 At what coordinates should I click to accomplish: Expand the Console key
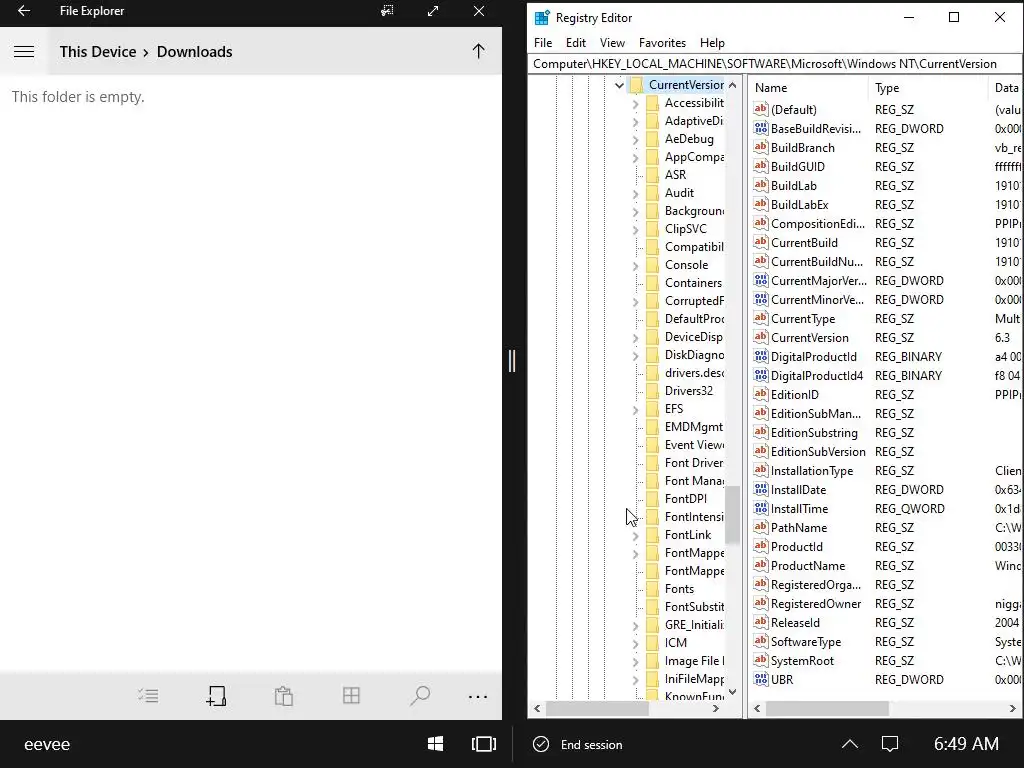(635, 265)
